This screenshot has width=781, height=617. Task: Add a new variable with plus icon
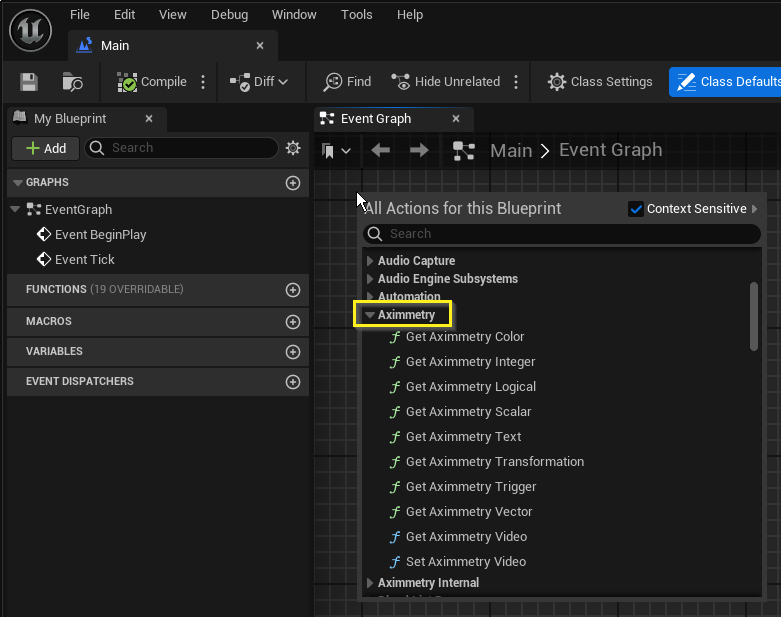click(293, 352)
